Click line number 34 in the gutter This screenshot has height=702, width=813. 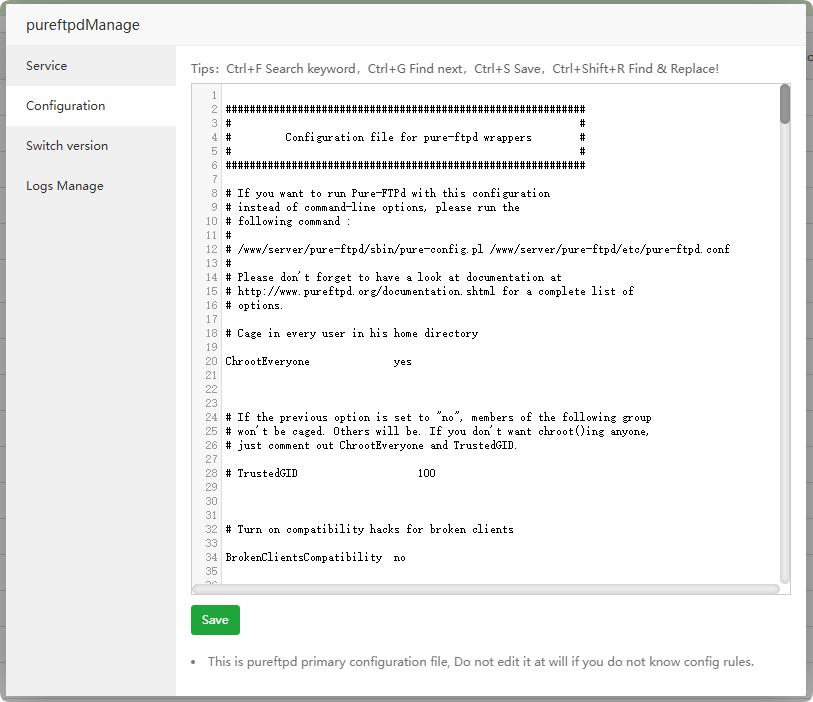[211, 557]
